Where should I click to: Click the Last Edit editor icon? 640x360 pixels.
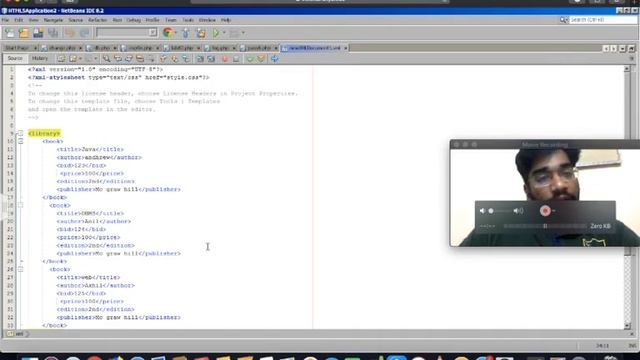(61, 59)
